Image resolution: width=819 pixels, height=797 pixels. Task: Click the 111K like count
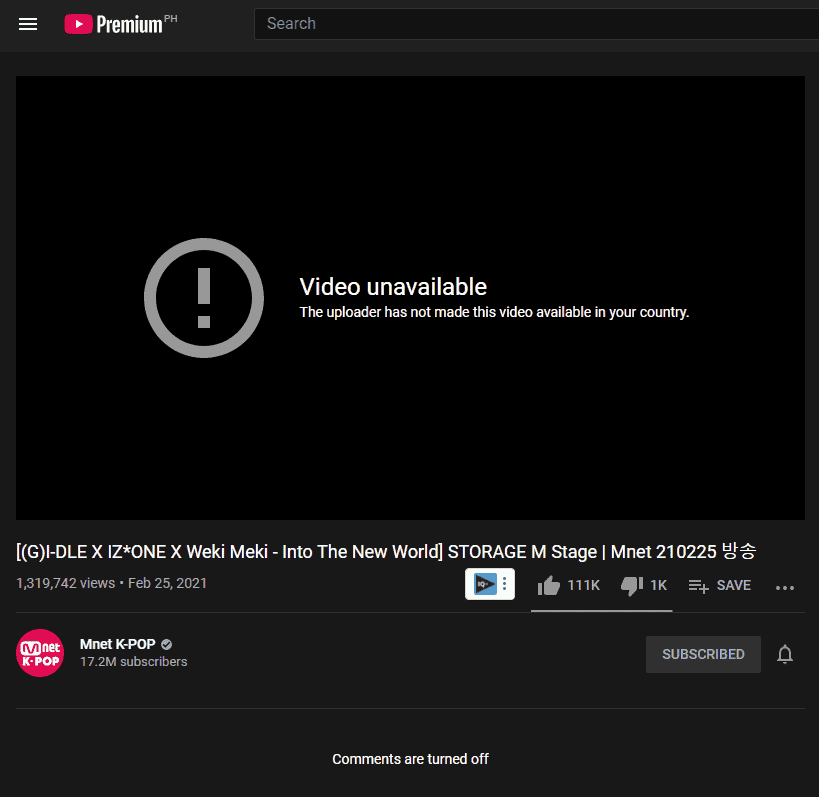point(583,585)
